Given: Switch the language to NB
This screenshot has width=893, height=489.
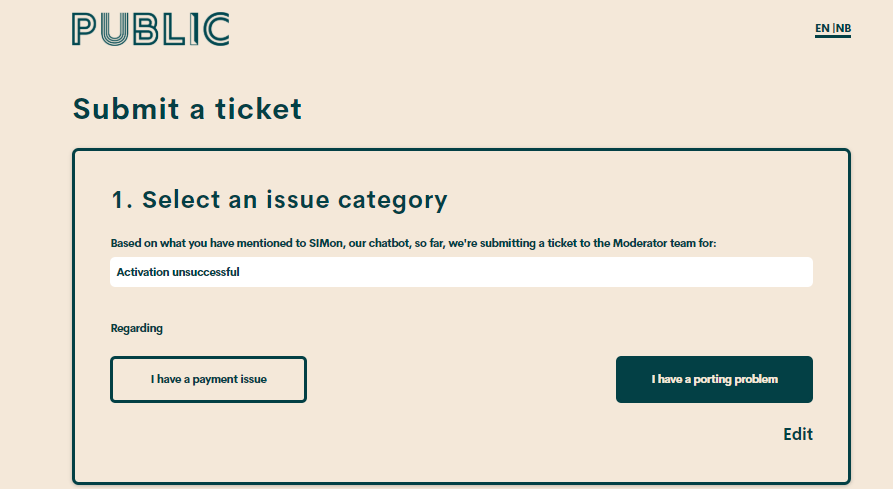Looking at the screenshot, I should click(843, 28).
